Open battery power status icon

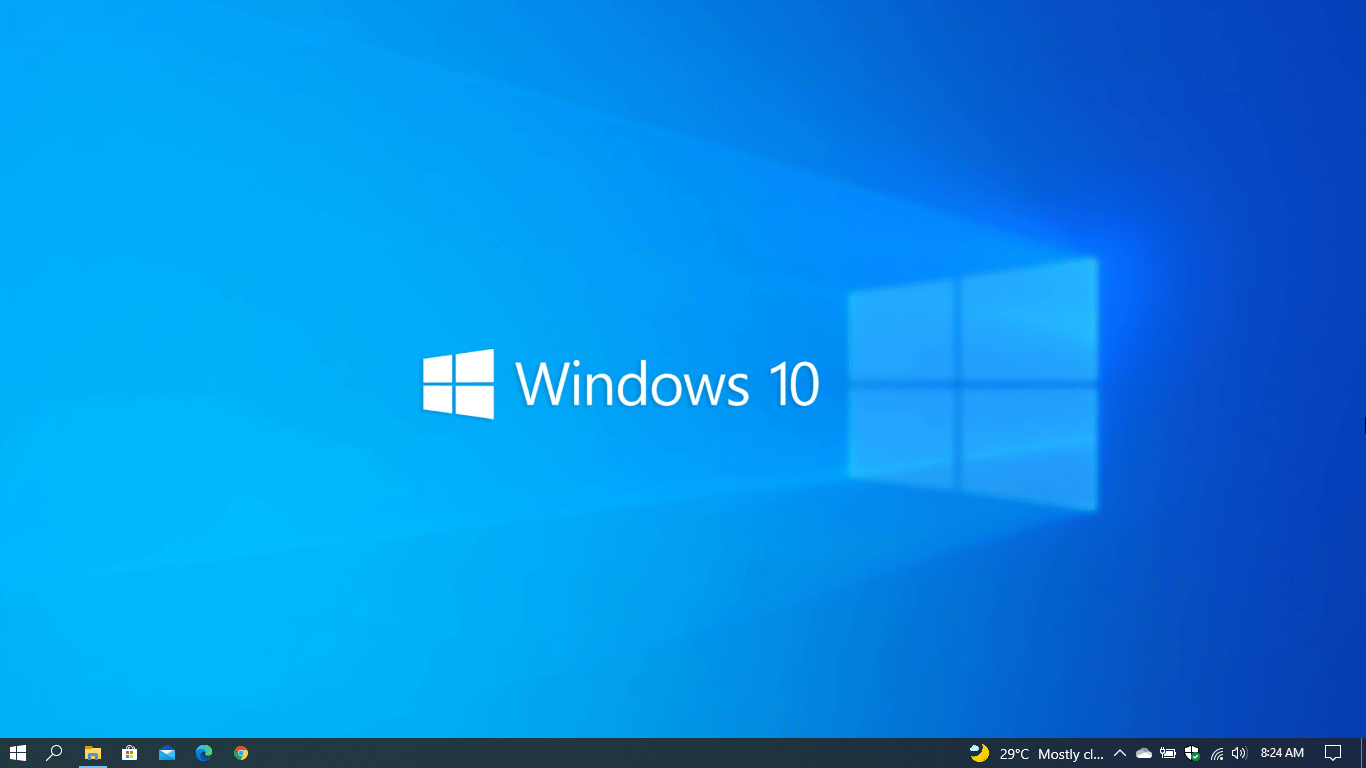point(1167,753)
